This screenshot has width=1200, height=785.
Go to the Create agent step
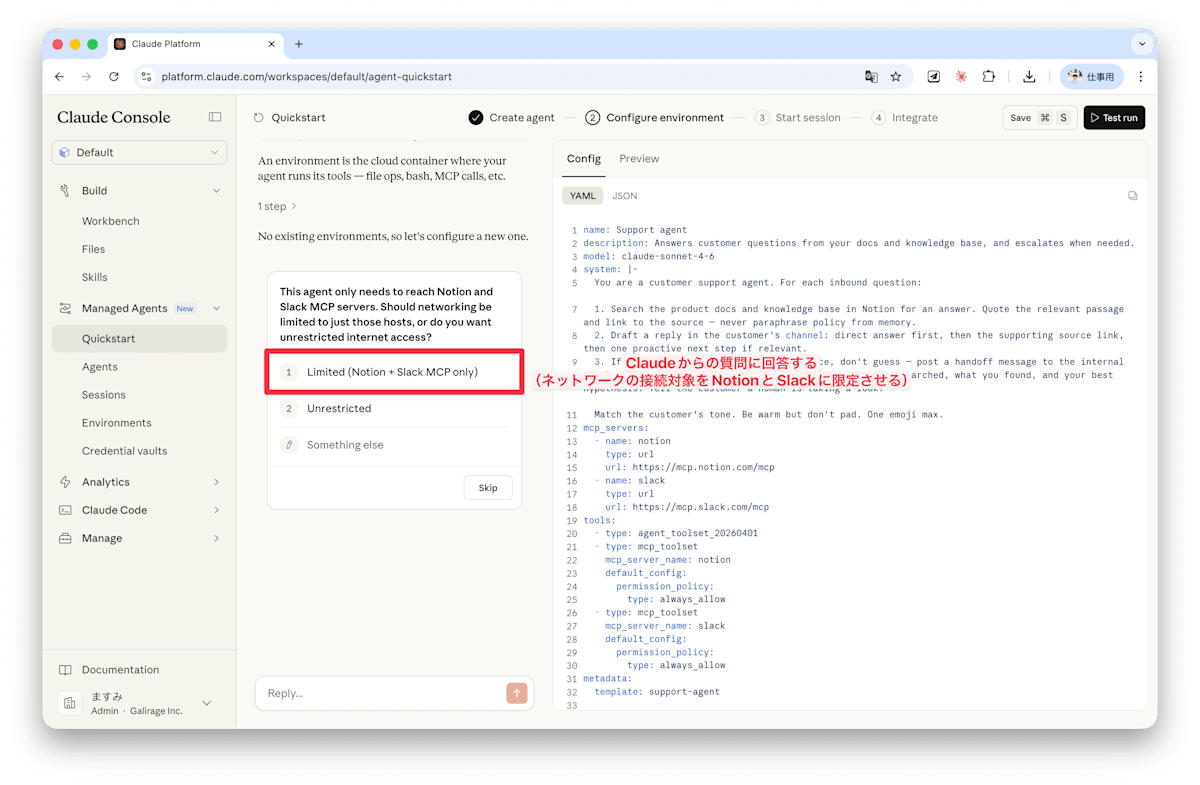[511, 117]
